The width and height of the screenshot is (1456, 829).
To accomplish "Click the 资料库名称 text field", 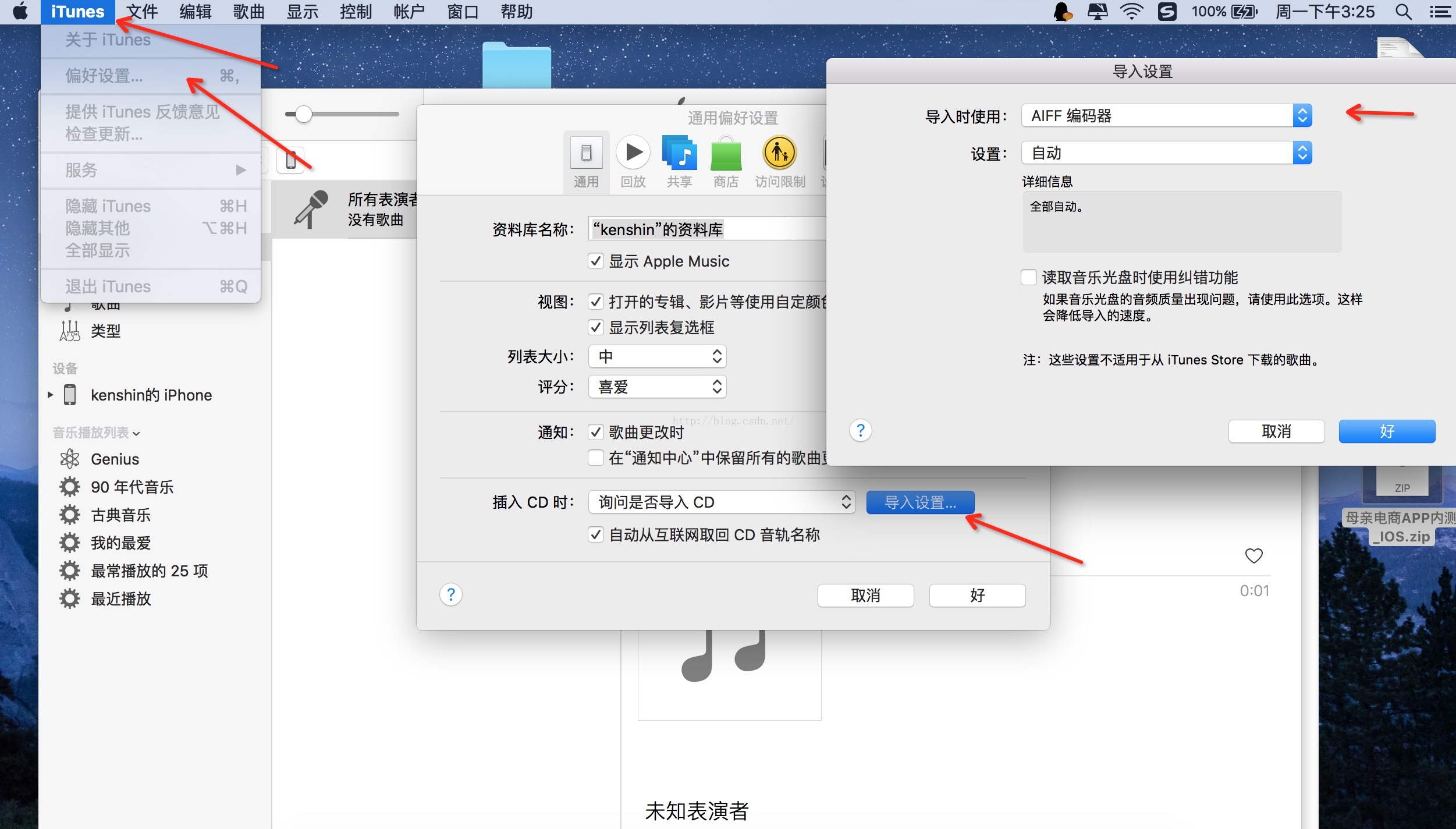I will (707, 229).
